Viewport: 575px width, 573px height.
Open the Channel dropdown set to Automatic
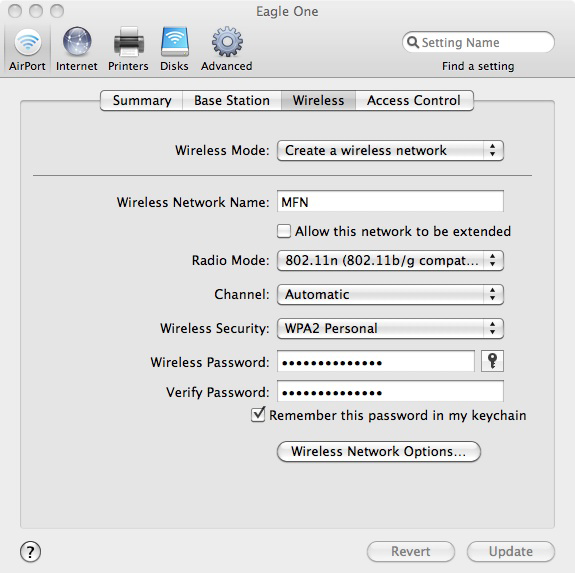click(x=390, y=294)
